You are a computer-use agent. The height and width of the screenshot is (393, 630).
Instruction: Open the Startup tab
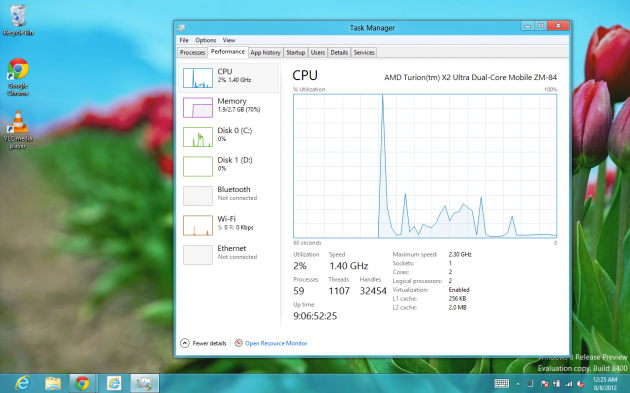pos(296,53)
